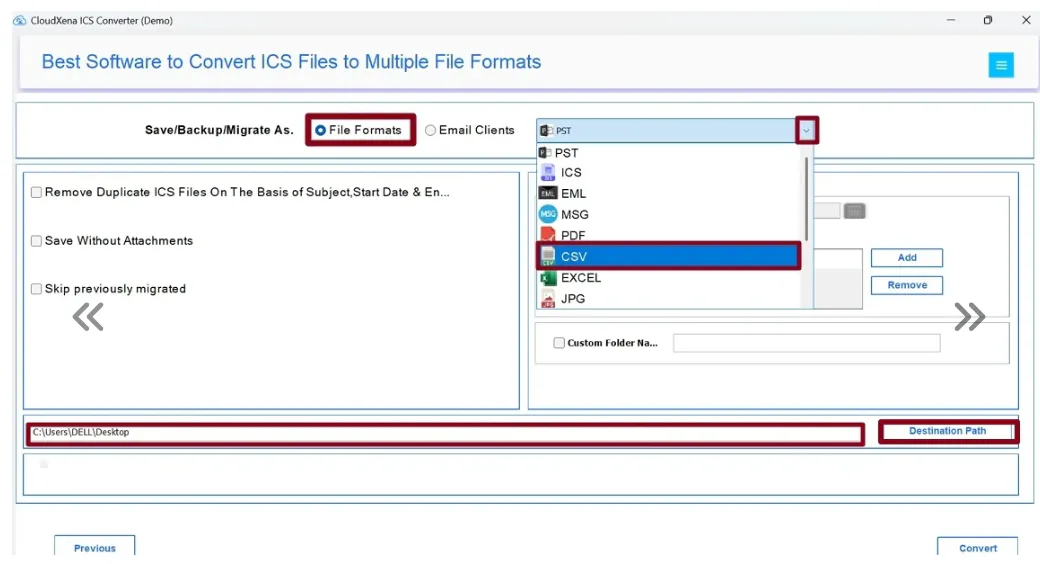Screen dimensions: 1040x564
Task: Select CSV in format list
Action: pos(669,256)
